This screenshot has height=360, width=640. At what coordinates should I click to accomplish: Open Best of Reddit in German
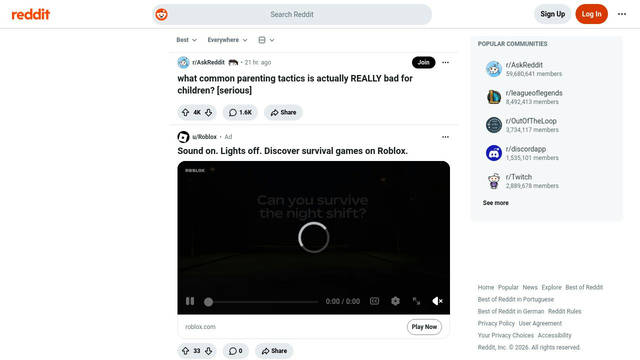click(511, 311)
